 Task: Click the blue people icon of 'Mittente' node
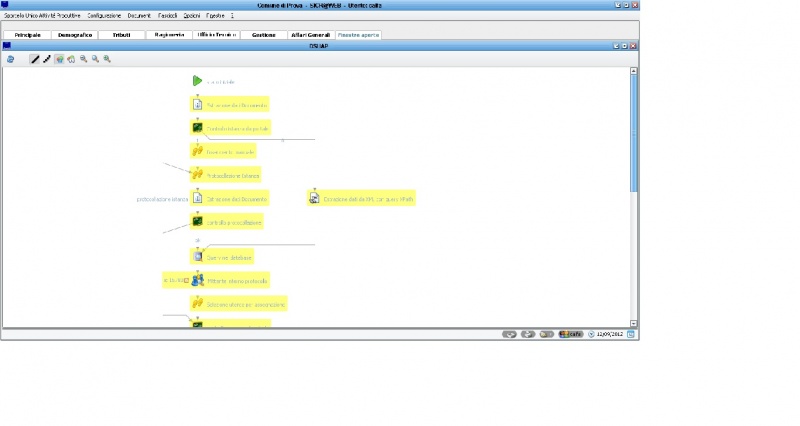(x=197, y=280)
